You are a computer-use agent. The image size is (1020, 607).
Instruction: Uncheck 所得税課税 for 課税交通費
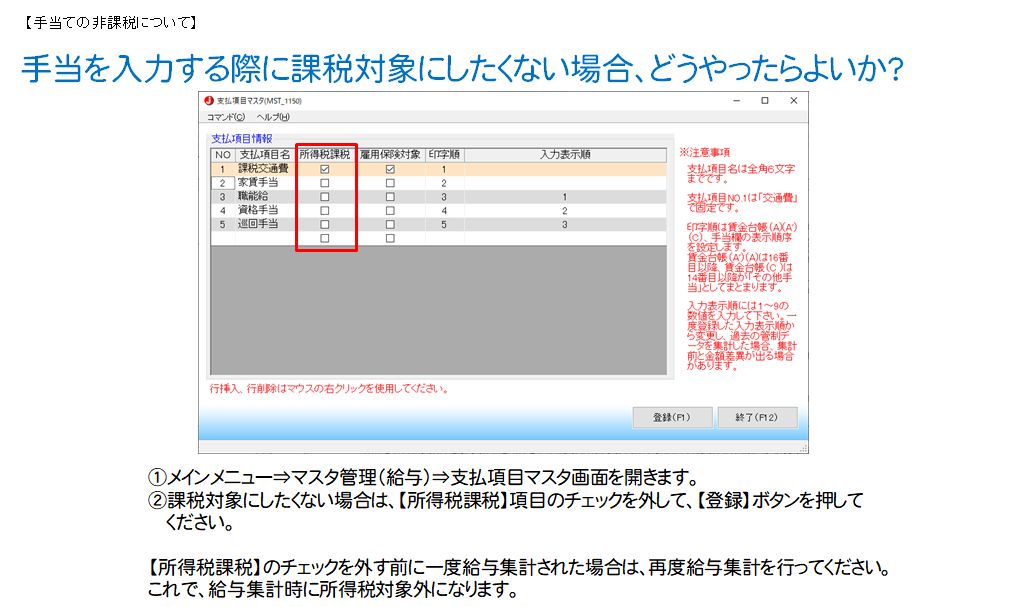click(324, 170)
